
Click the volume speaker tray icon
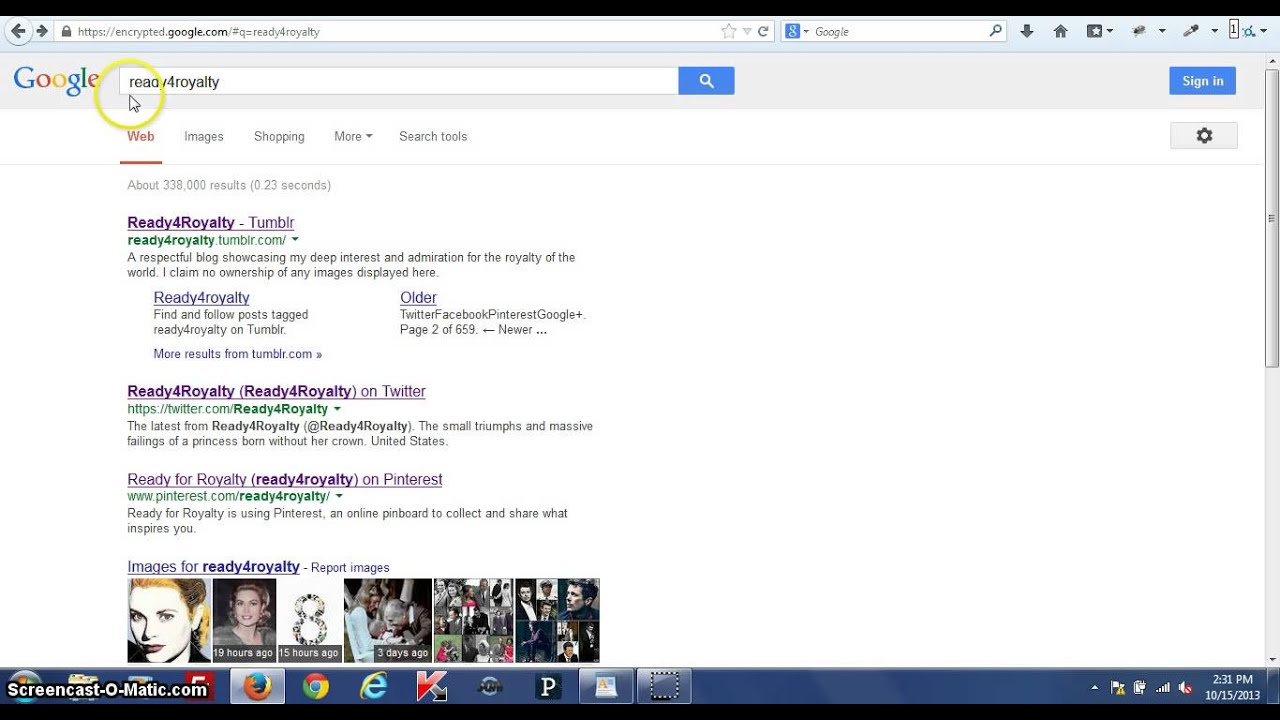coord(1186,688)
